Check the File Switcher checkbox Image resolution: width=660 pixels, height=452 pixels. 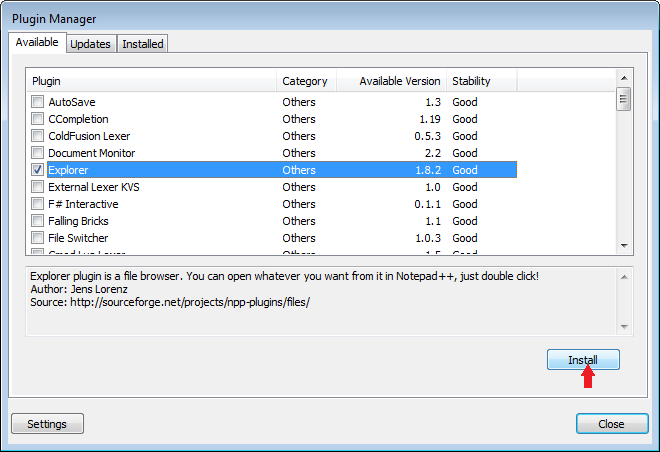coord(38,238)
